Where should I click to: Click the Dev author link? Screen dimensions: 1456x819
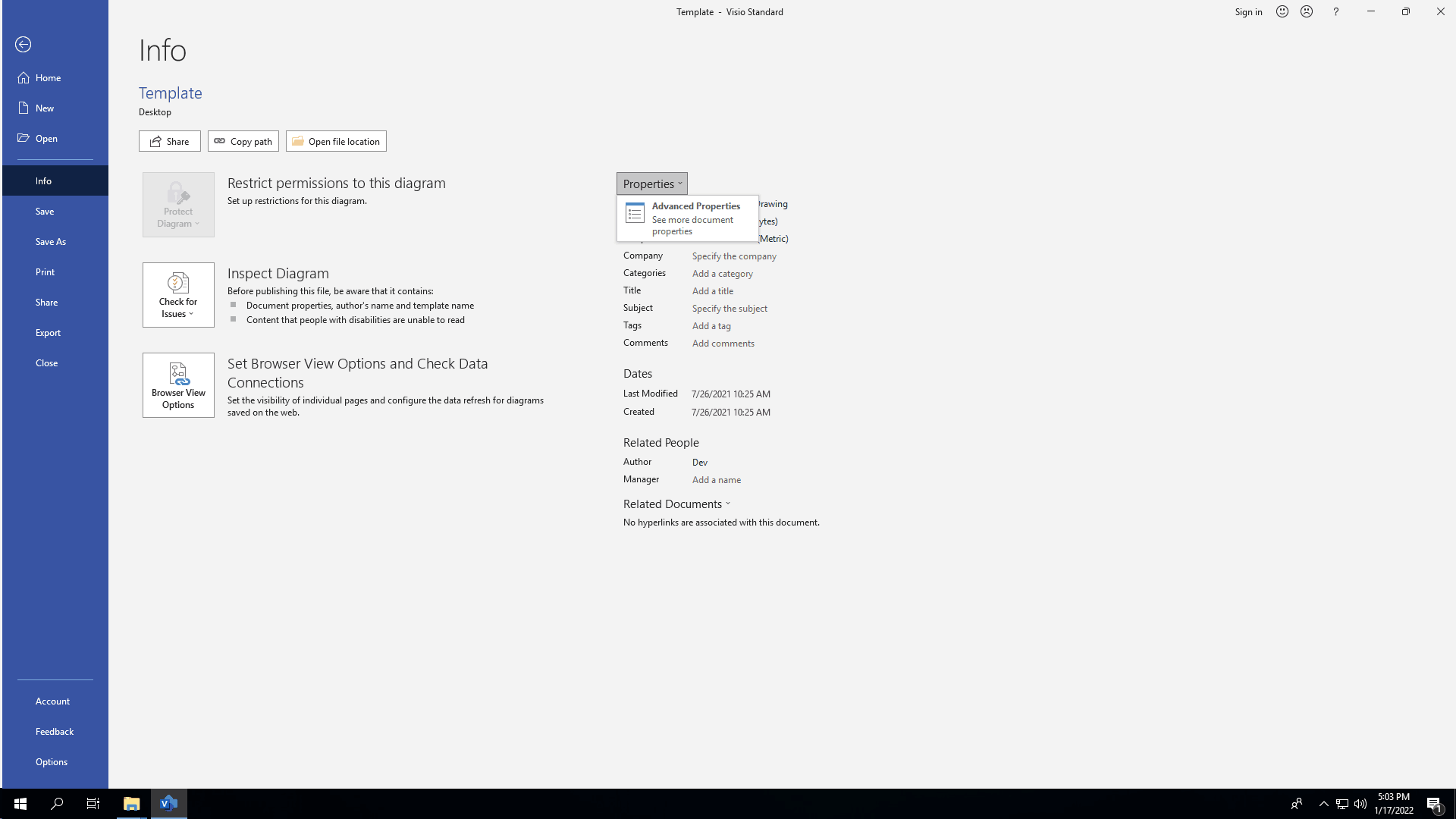(700, 462)
